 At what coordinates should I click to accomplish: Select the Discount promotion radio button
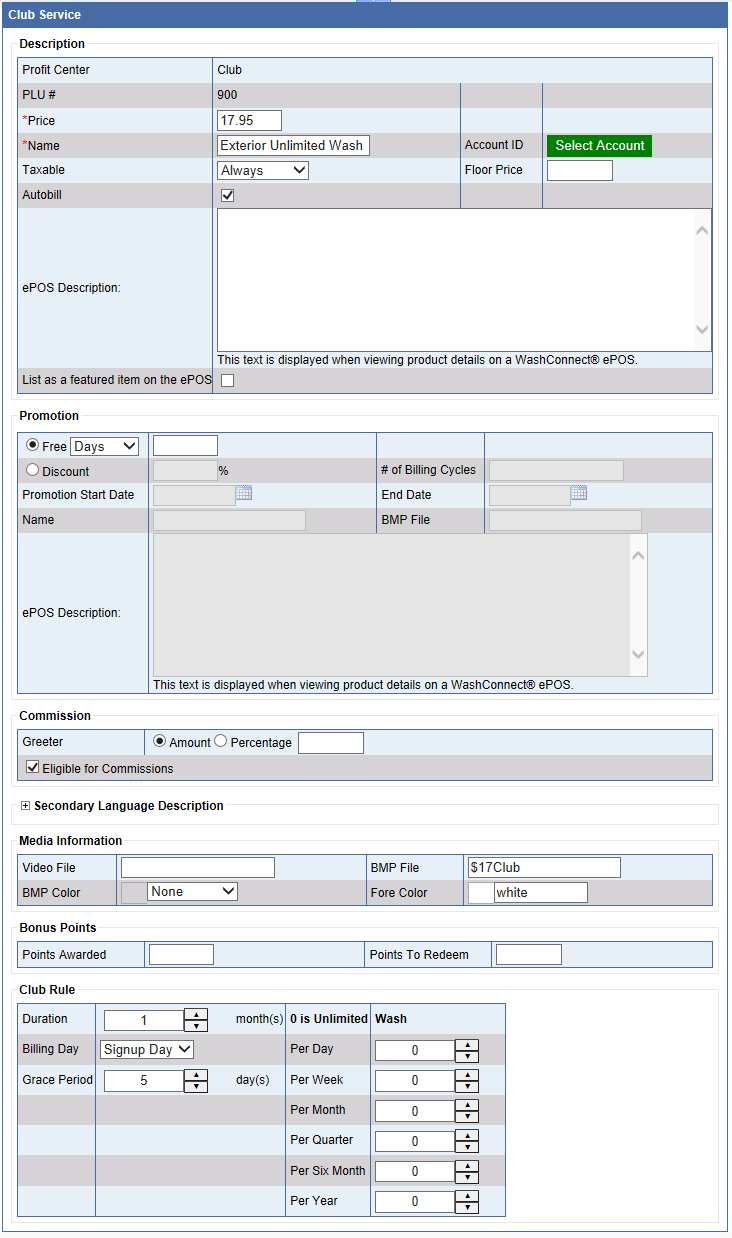[32, 470]
